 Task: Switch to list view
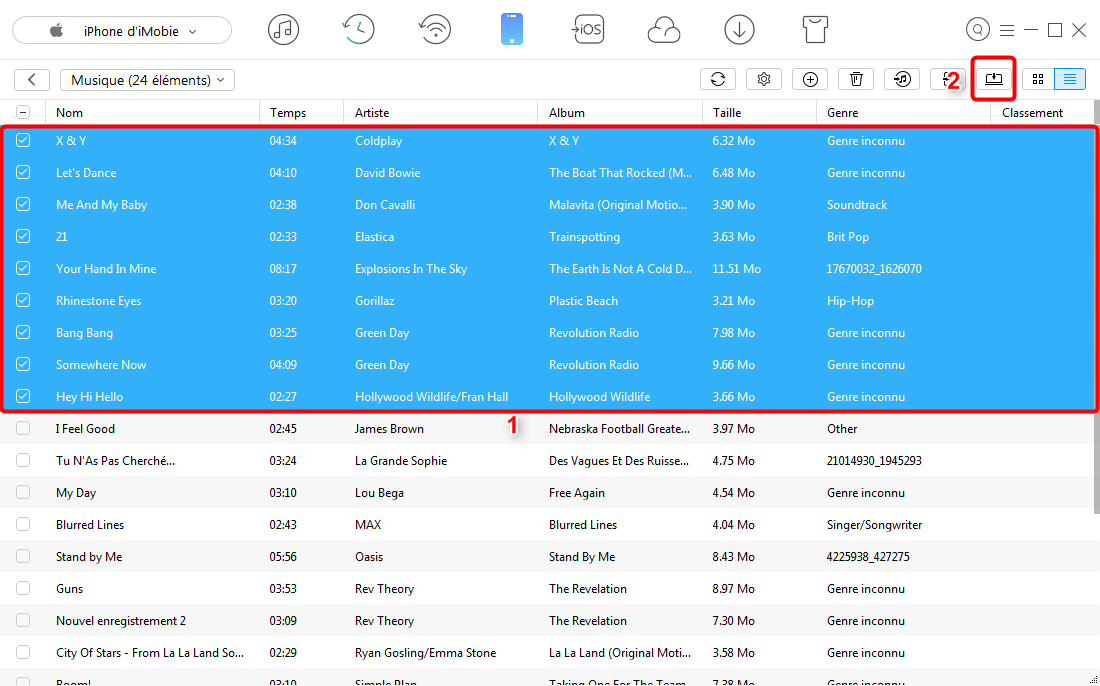click(x=1070, y=79)
